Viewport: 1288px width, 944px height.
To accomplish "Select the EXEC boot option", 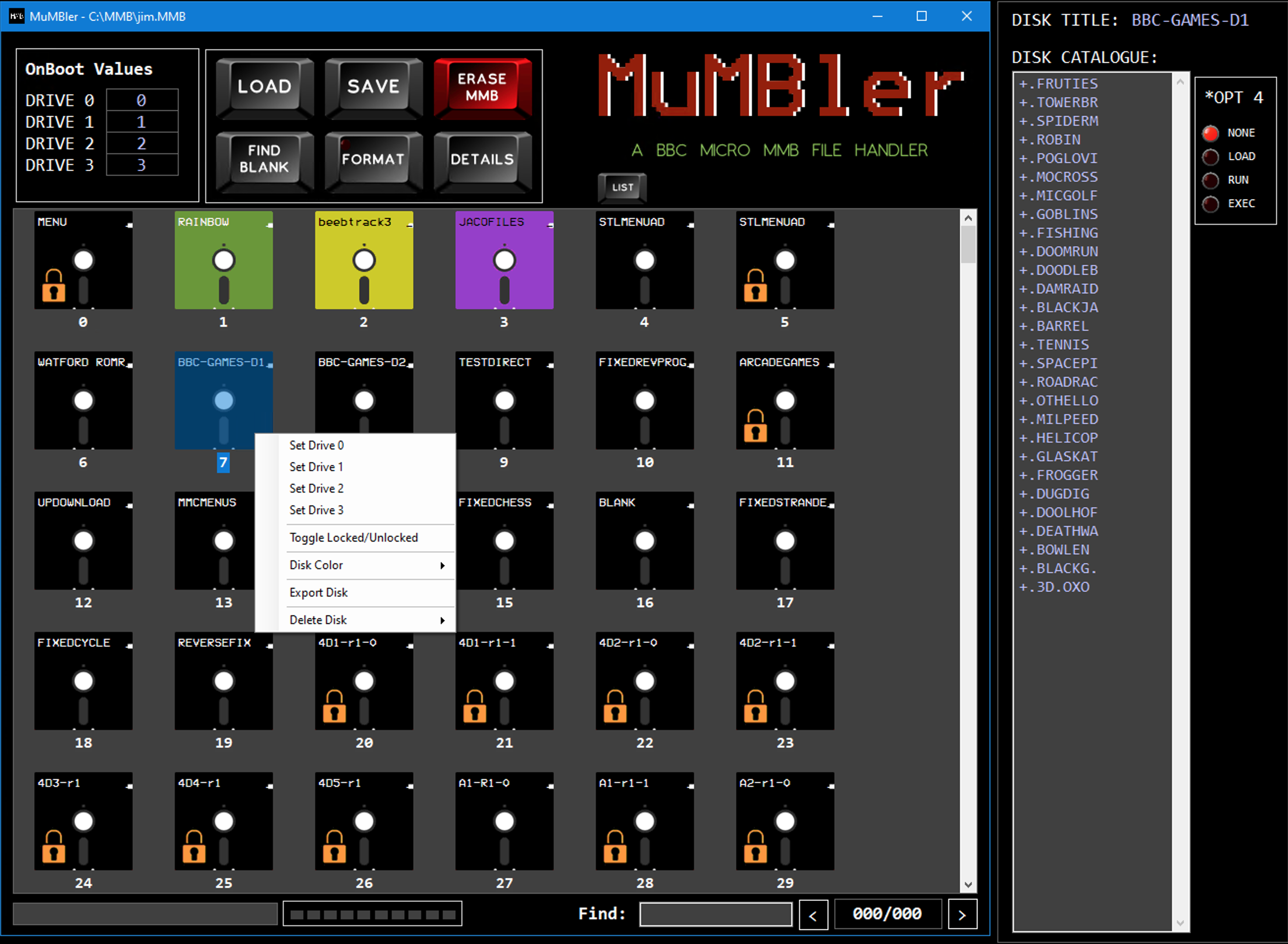I will pyautogui.click(x=1210, y=204).
